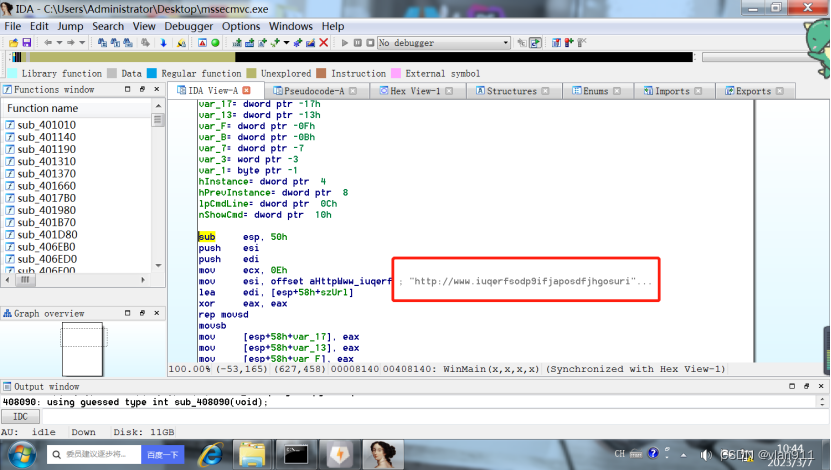Switch to the Exports tab
831x470 pixels.
point(753,91)
